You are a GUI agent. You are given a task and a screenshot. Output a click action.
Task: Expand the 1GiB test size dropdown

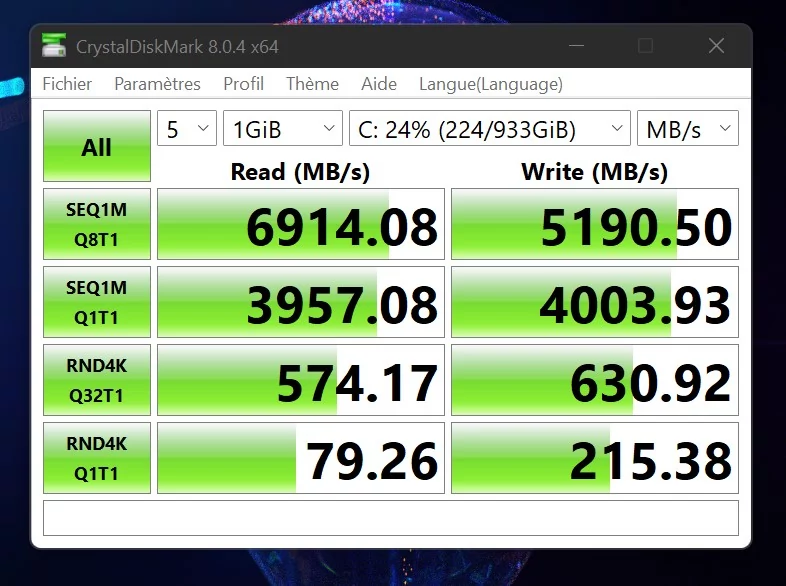[283, 128]
